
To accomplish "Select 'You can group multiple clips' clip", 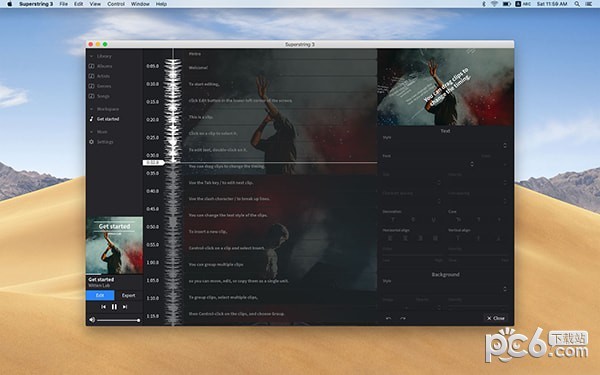I will coord(216,264).
